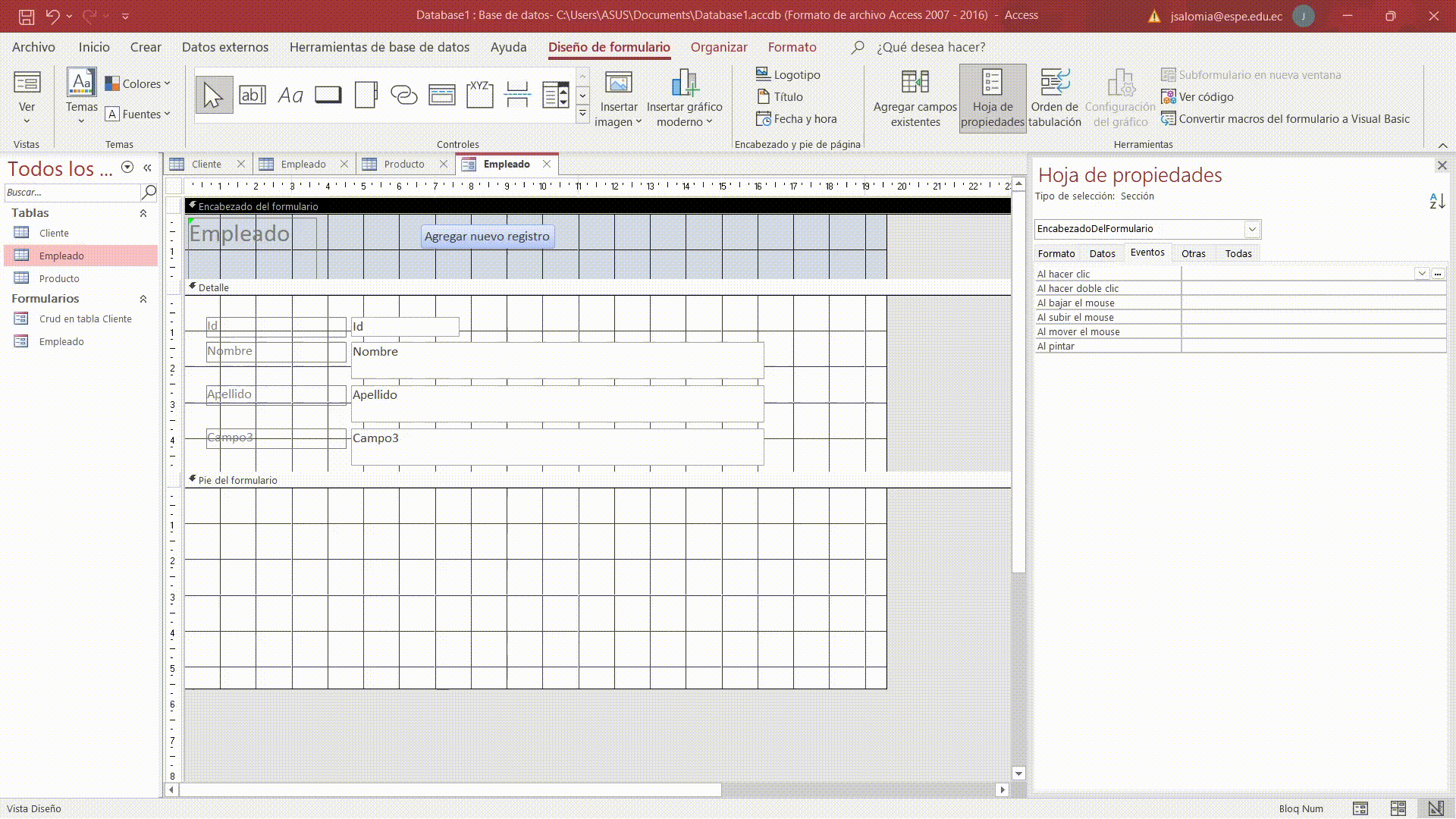Sort properties alphabetically with AZ icon
Viewport: 1456px width, 819px height.
point(1437,201)
